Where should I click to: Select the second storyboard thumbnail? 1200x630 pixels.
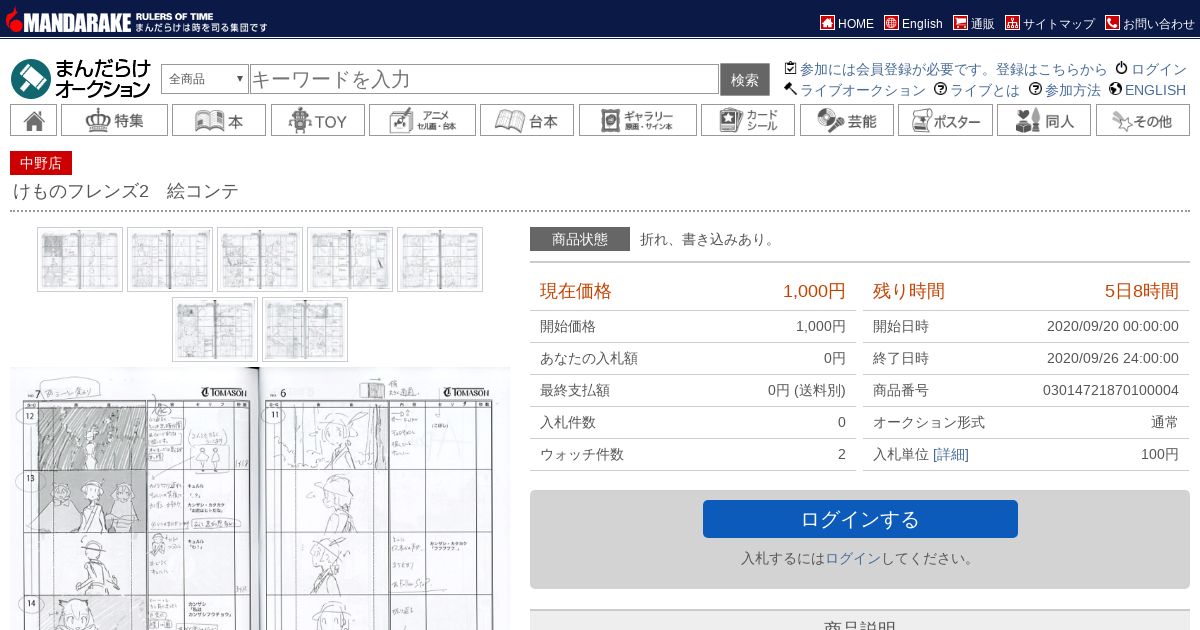tap(170, 260)
